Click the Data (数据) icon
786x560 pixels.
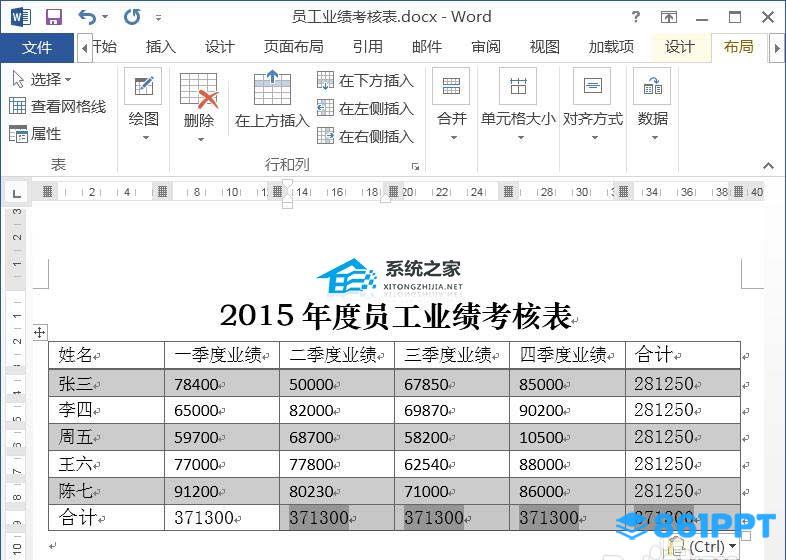click(x=652, y=86)
